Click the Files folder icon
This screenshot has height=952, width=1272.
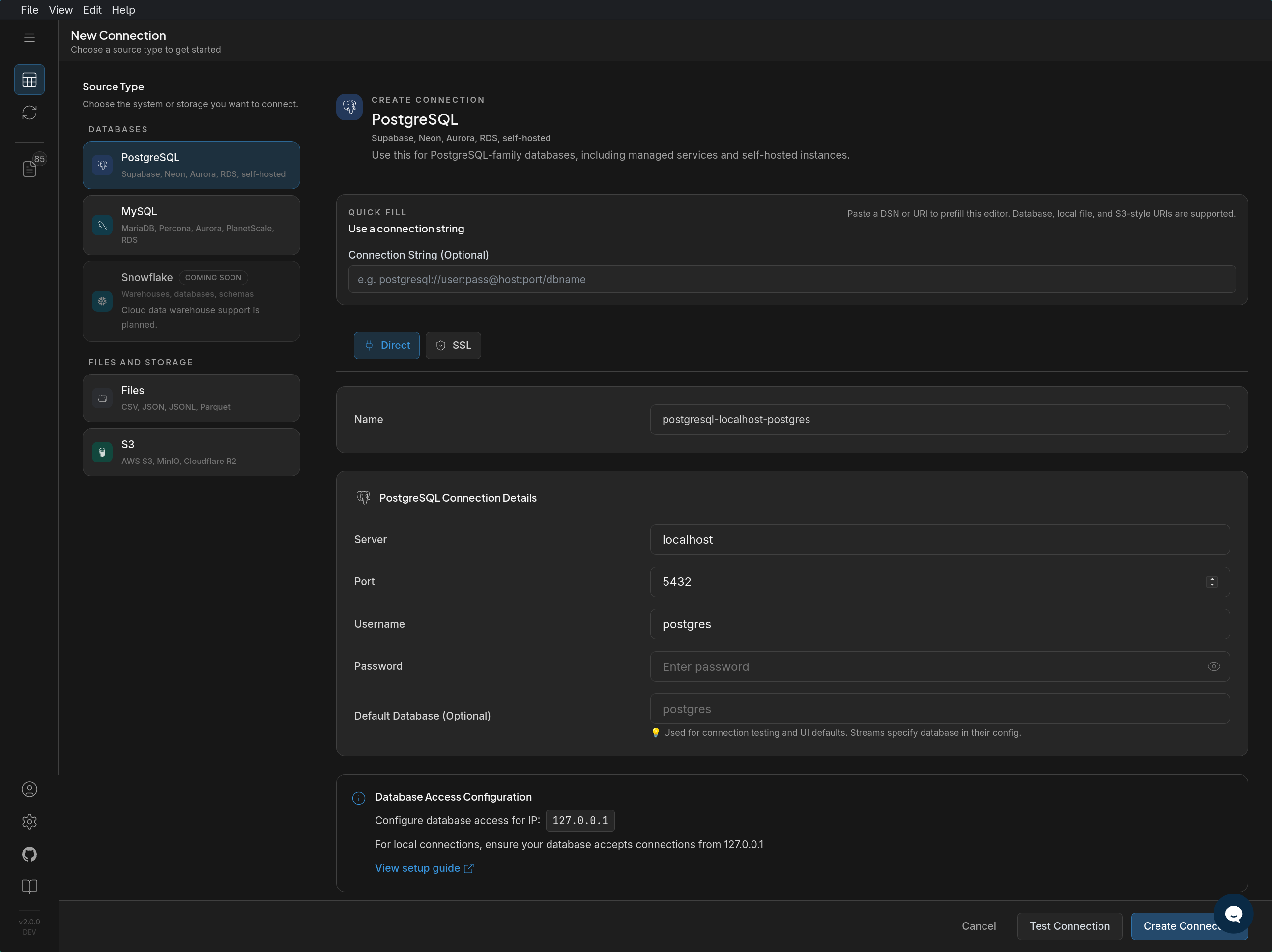(x=102, y=398)
